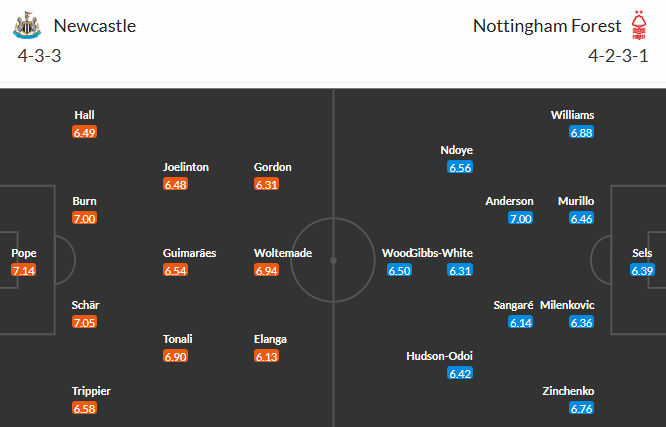Open Guimarães player name
The image size is (666, 427).
(189, 253)
